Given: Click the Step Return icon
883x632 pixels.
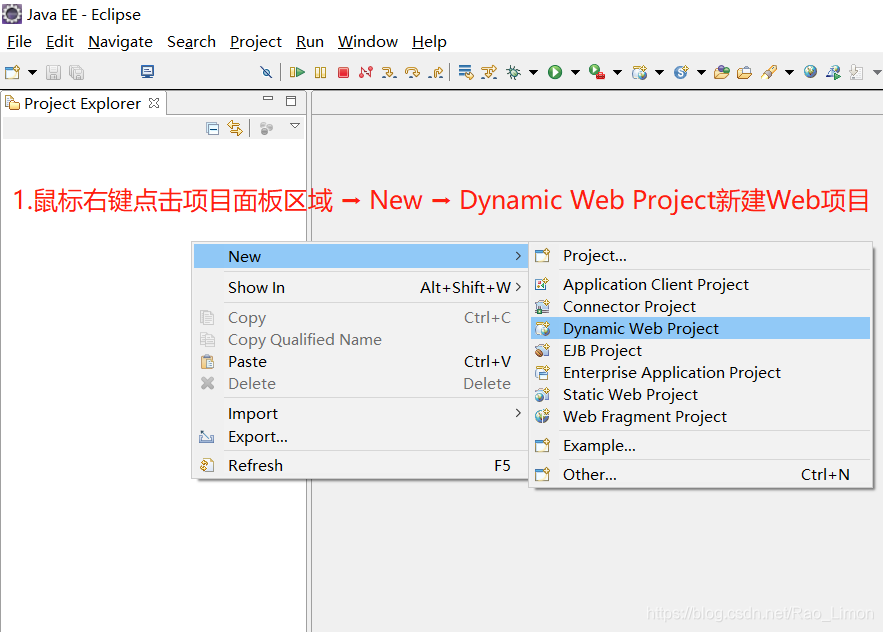Looking at the screenshot, I should click(436, 72).
